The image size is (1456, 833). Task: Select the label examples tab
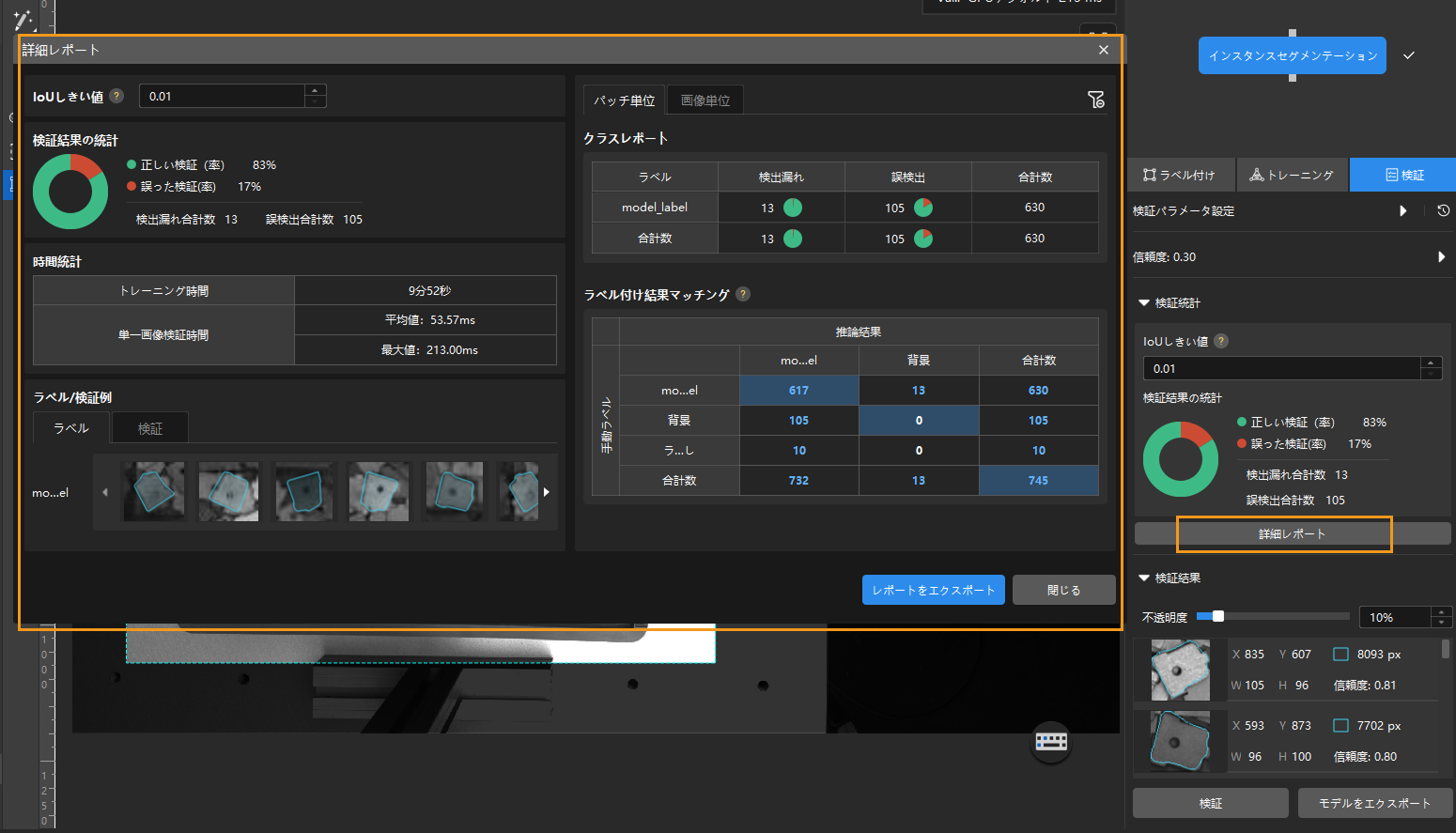coord(71,427)
